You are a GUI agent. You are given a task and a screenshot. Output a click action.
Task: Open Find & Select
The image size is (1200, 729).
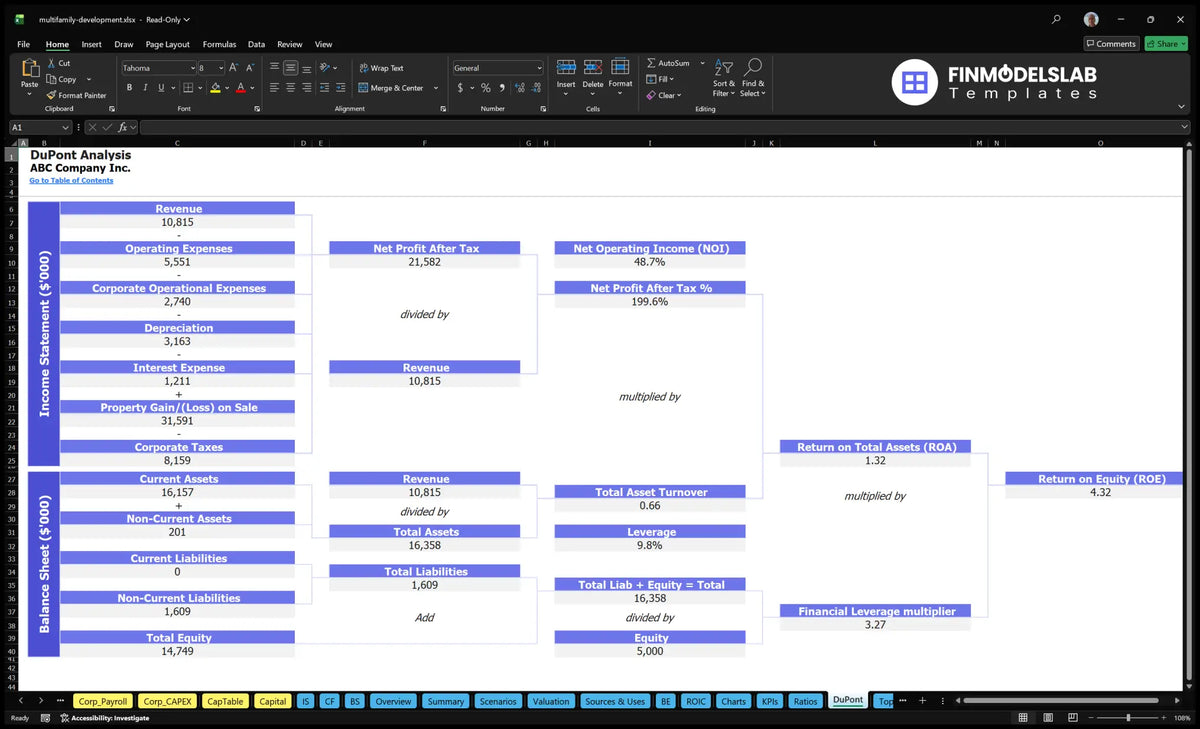point(753,76)
